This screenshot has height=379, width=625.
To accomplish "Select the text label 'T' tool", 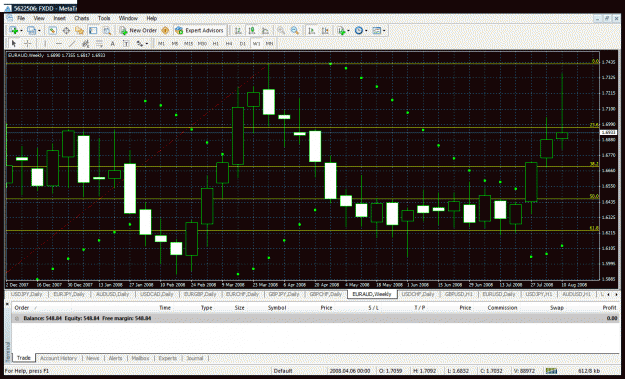I will (126, 43).
